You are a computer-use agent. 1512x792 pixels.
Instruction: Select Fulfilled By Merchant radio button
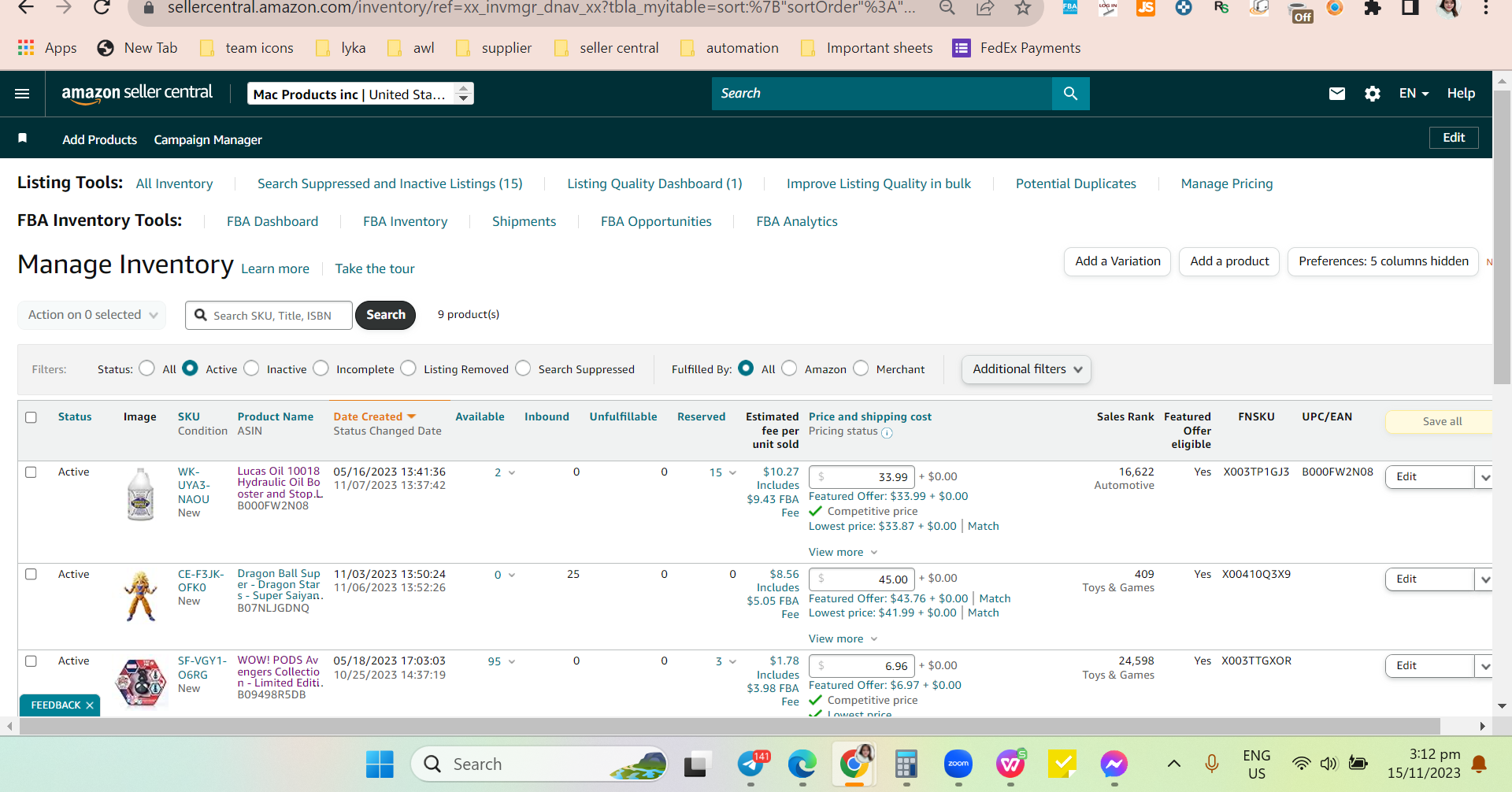[x=861, y=368]
